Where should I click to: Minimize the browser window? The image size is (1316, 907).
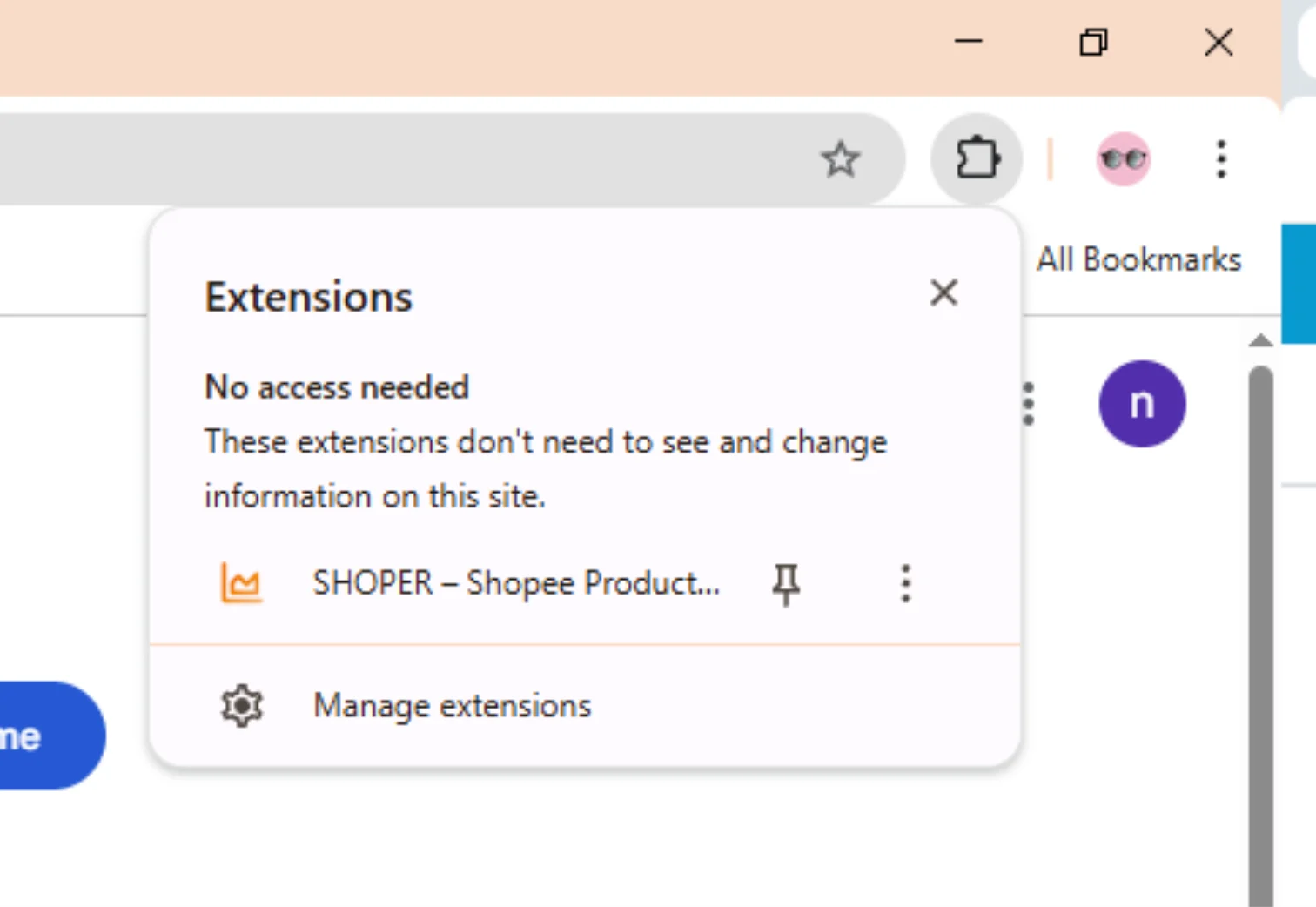[x=968, y=42]
